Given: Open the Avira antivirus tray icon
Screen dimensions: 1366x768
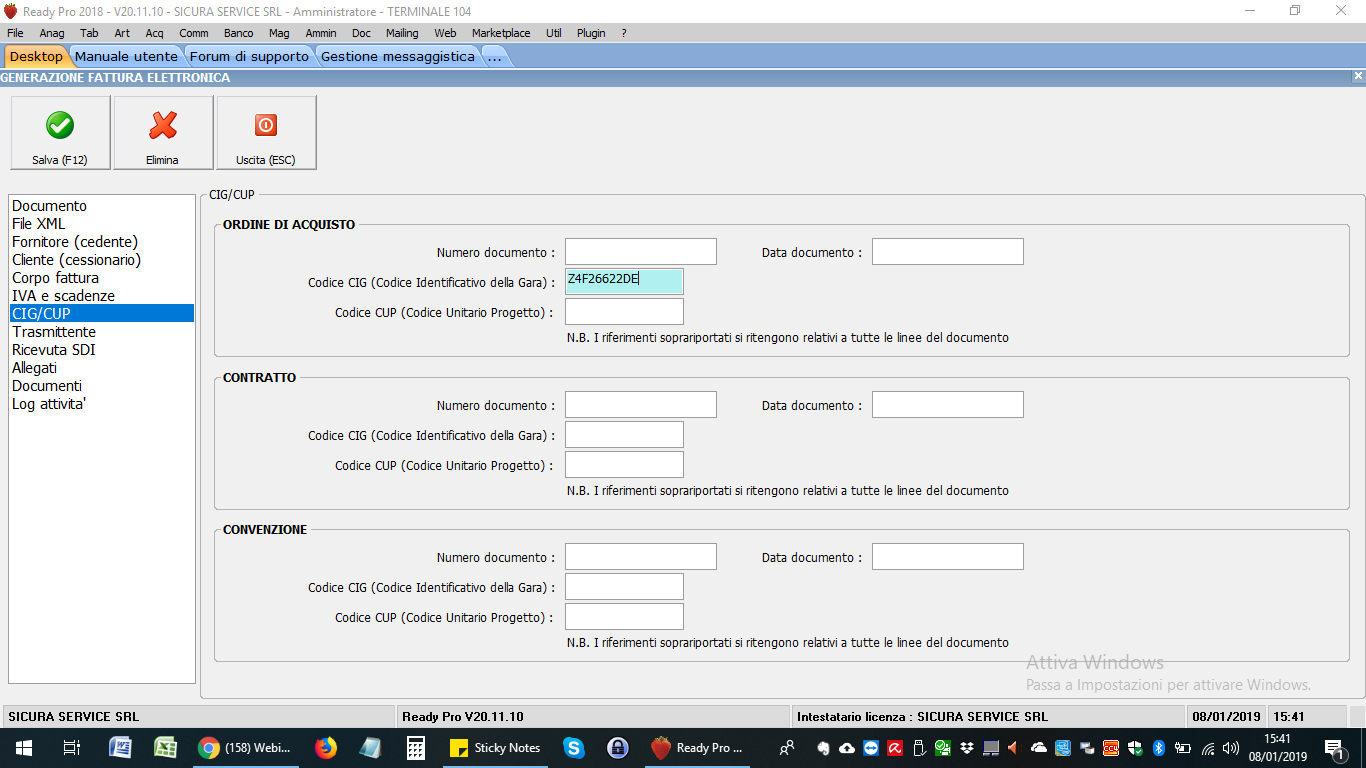Looking at the screenshot, I should tap(895, 748).
